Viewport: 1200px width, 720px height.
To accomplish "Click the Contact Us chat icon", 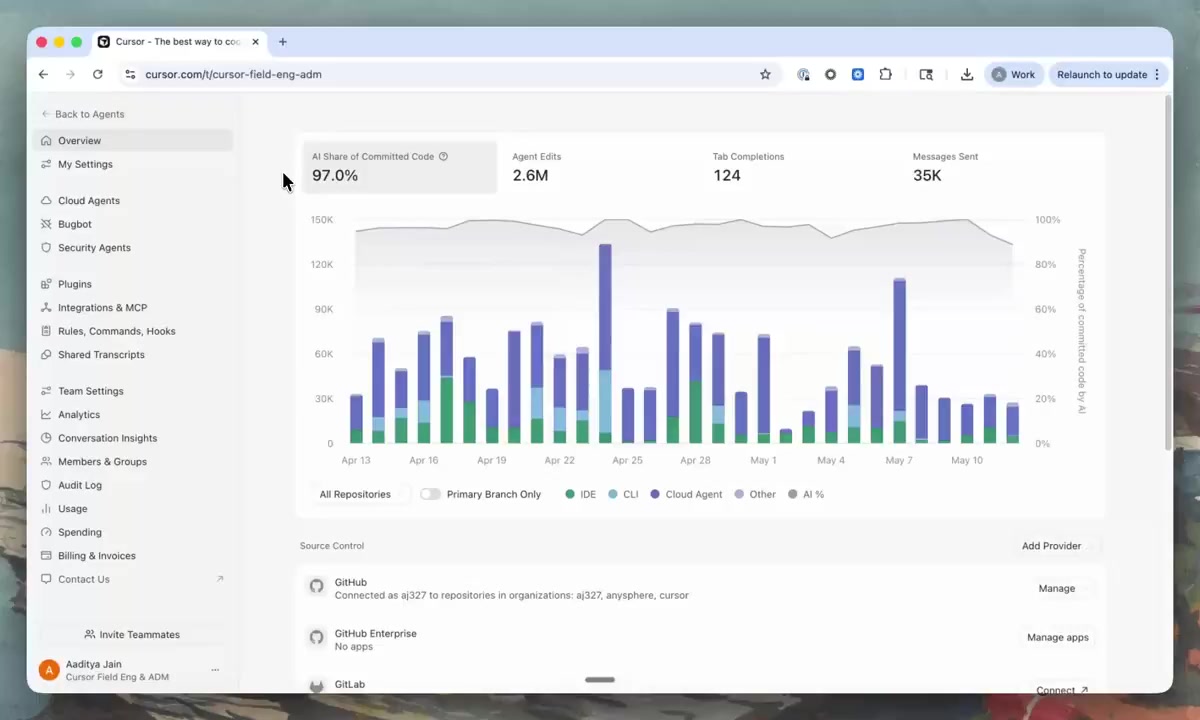I will point(46,579).
